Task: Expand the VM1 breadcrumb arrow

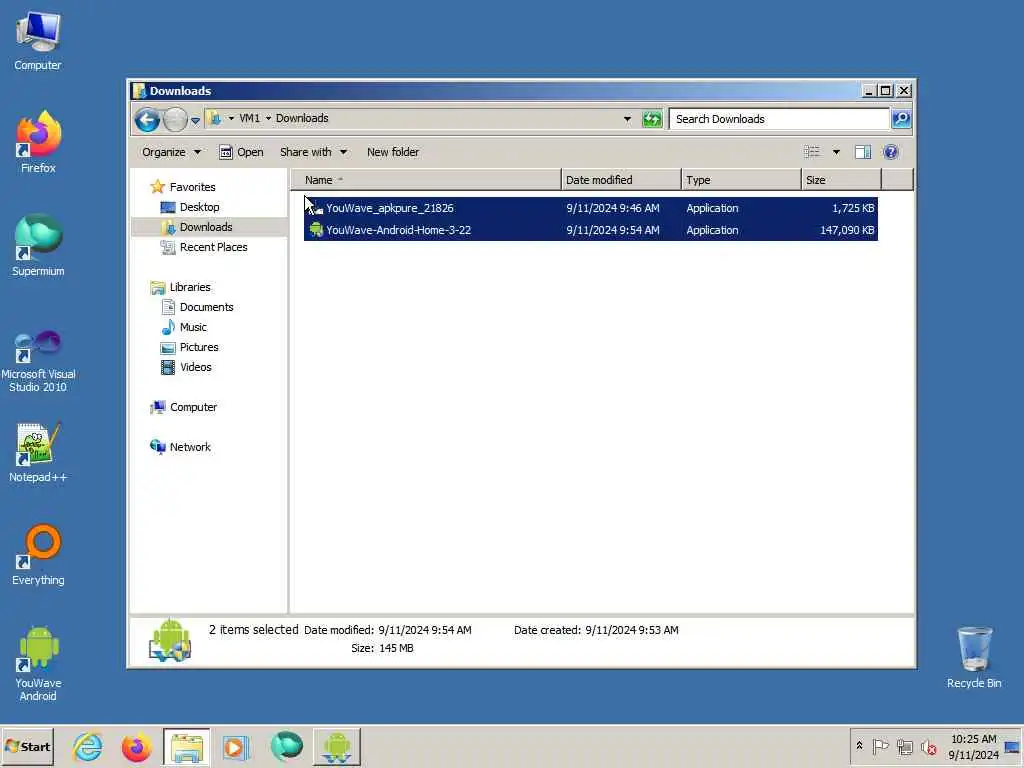Action: click(x=231, y=118)
